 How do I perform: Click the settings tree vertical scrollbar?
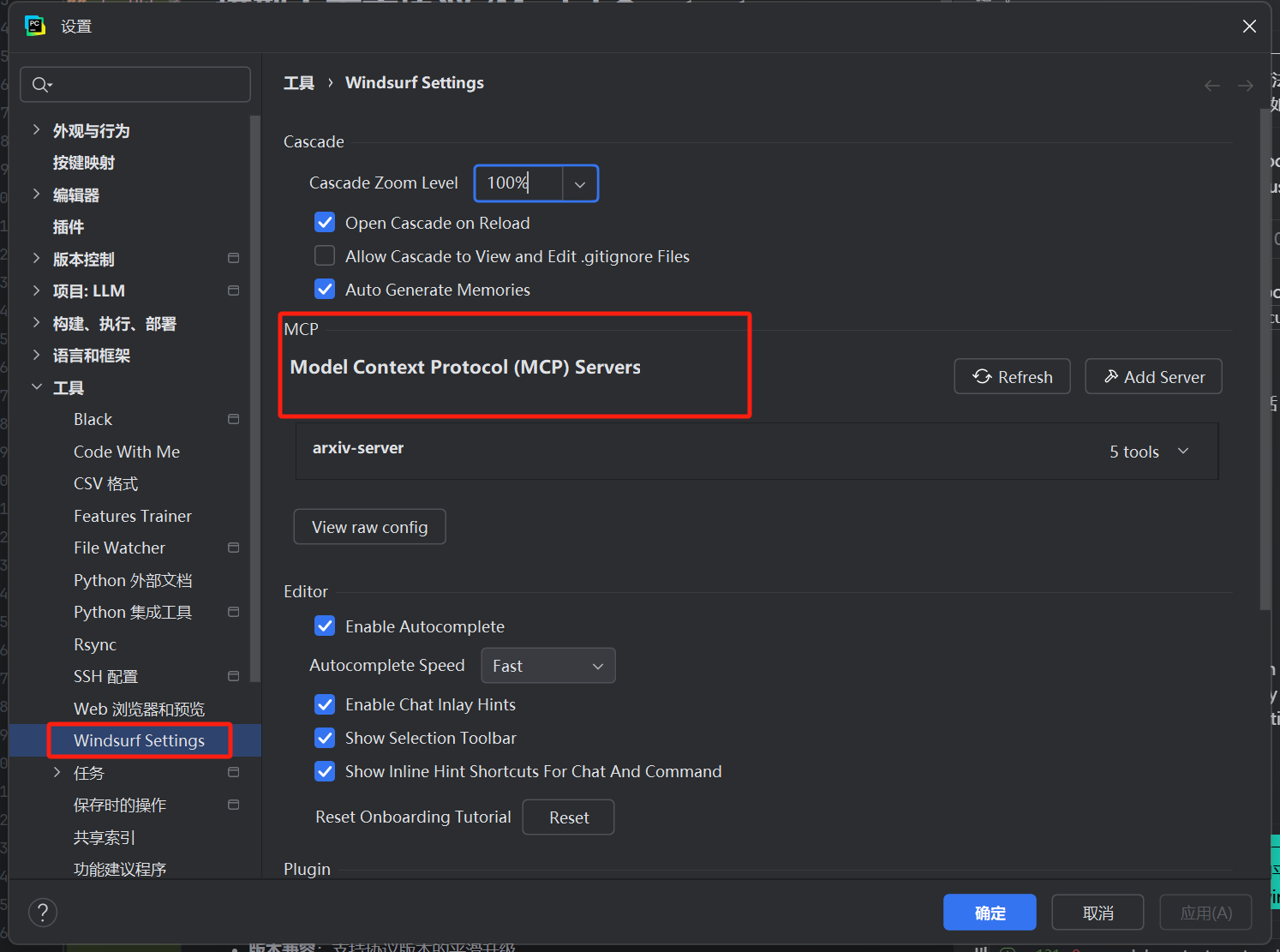[x=254, y=398]
